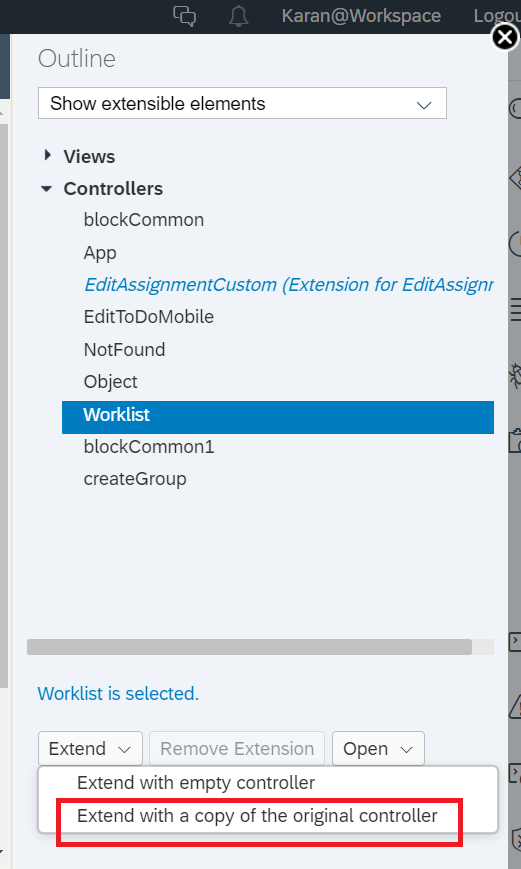This screenshot has height=869, width=521.
Task: Close the Outline pane with the X
Action: [505, 38]
